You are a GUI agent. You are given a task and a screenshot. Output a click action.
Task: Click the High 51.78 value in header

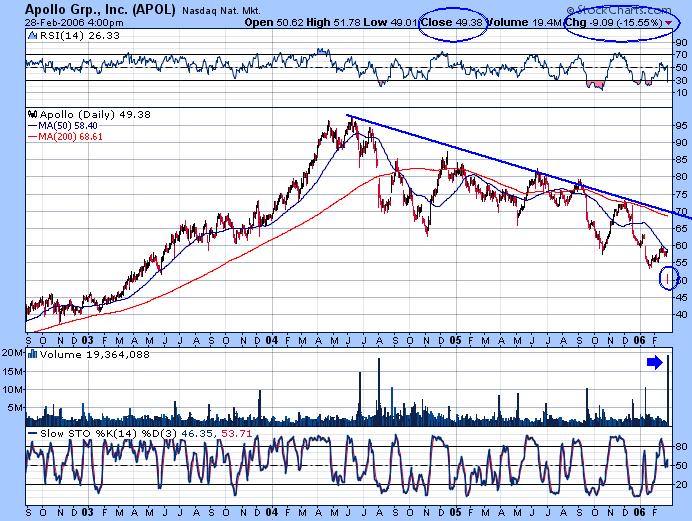point(333,22)
